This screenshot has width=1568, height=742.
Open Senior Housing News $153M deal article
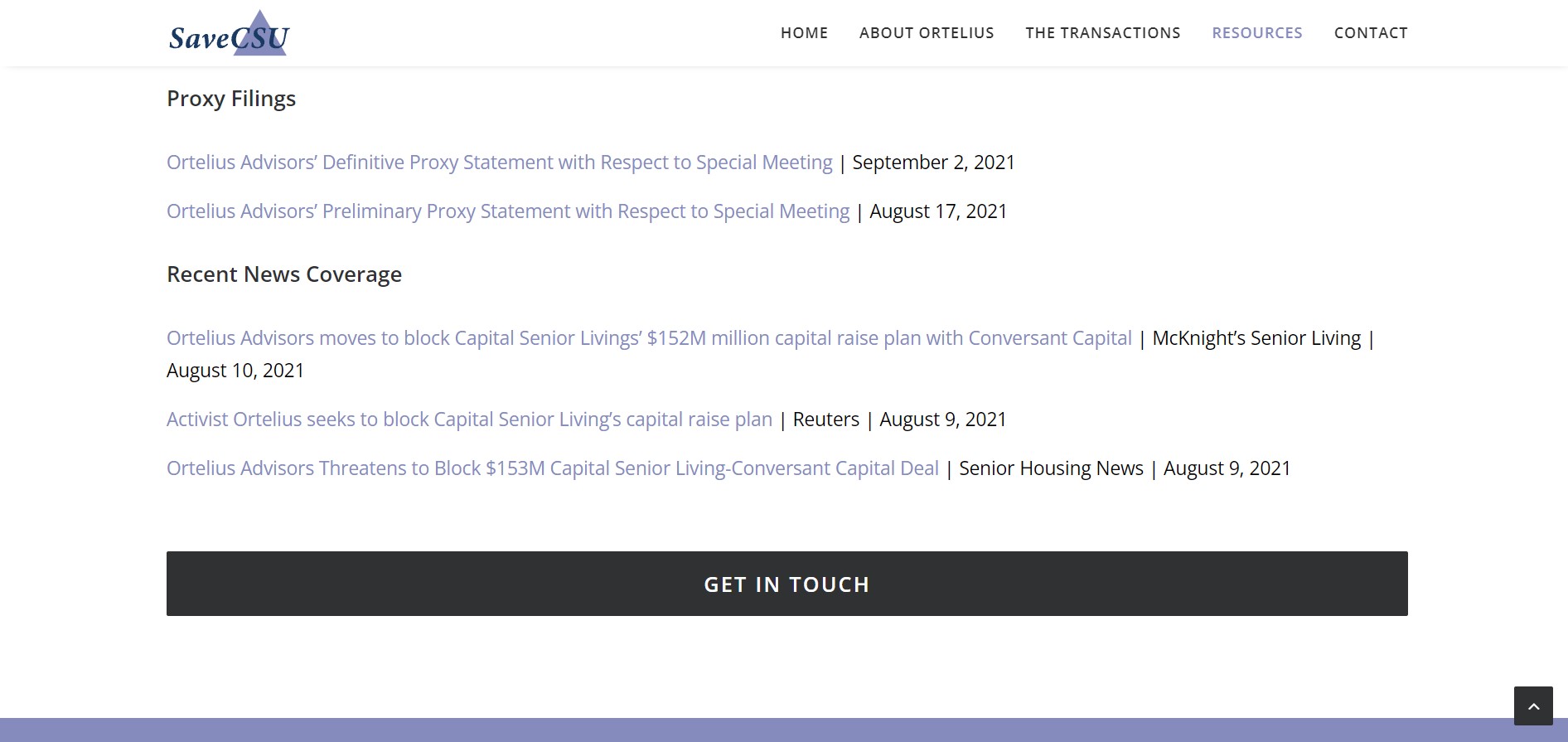[553, 468]
